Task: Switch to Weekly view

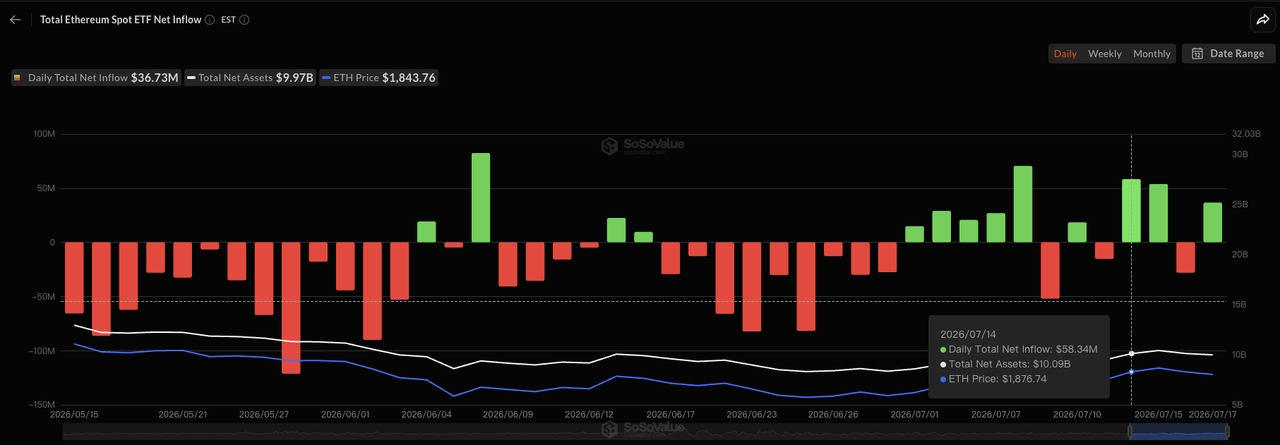Action: [x=1105, y=54]
